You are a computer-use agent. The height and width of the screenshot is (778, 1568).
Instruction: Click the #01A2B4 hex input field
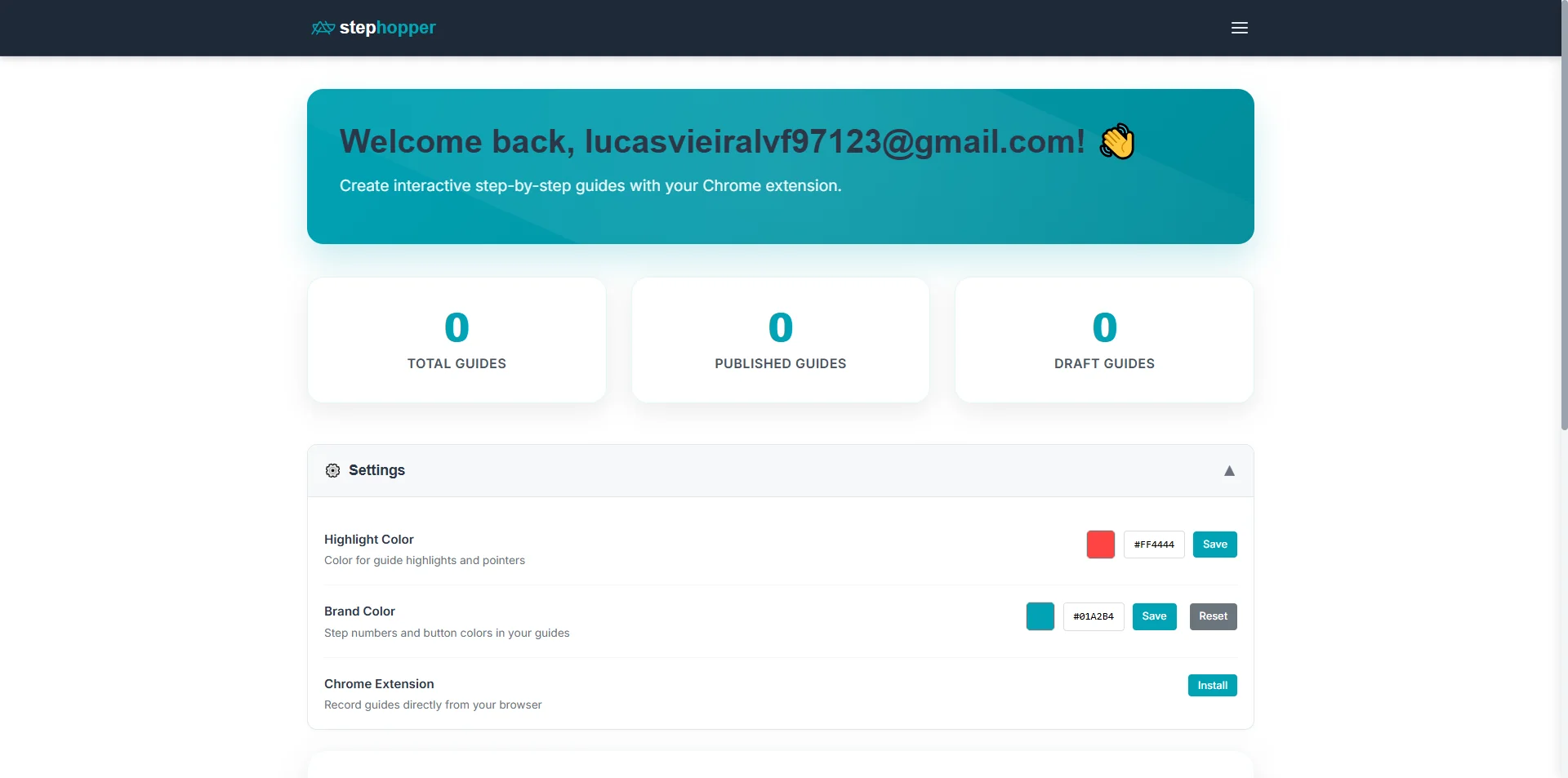point(1093,616)
